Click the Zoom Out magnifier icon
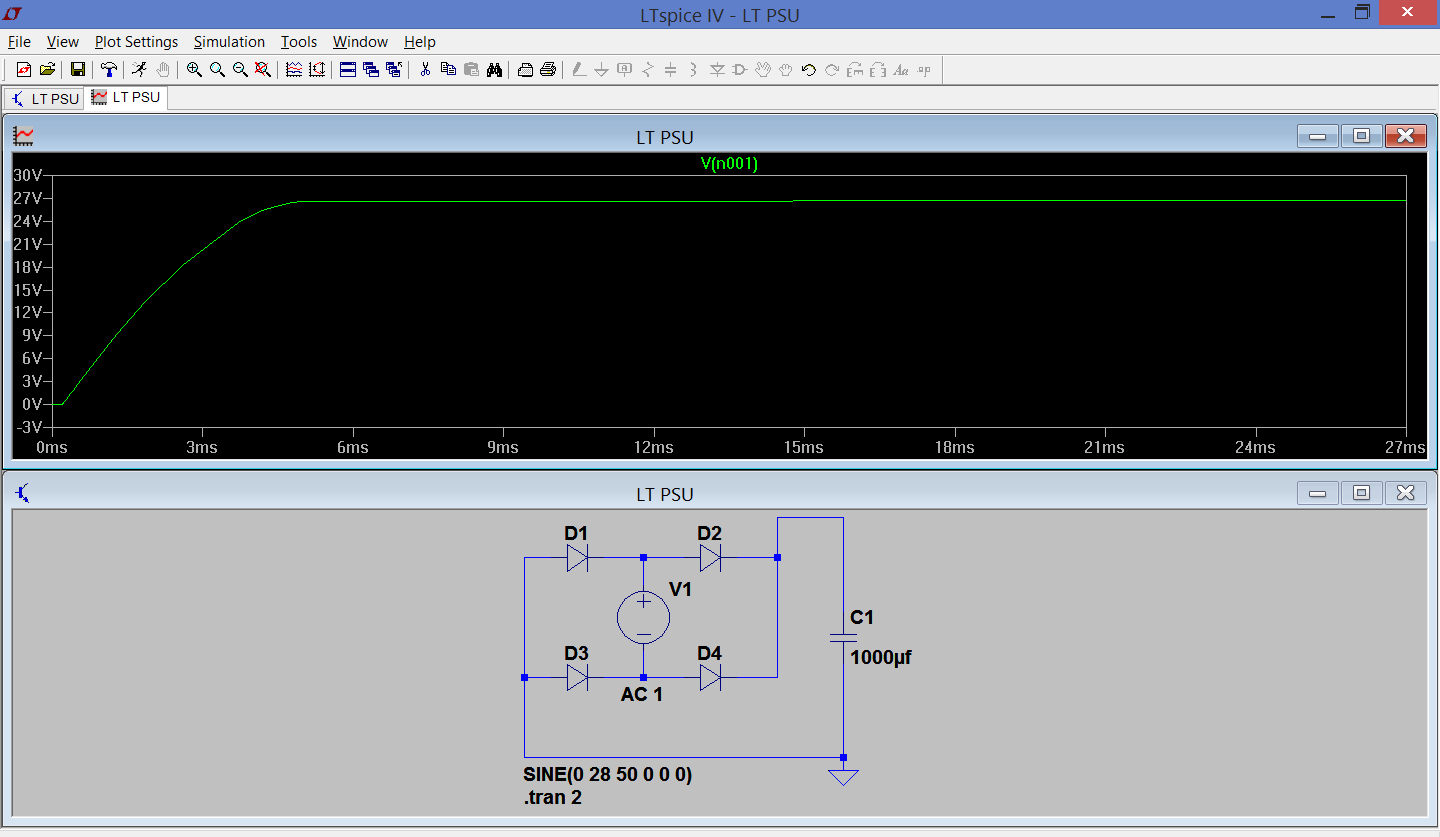Screen dimensions: 1440x837 [240, 70]
